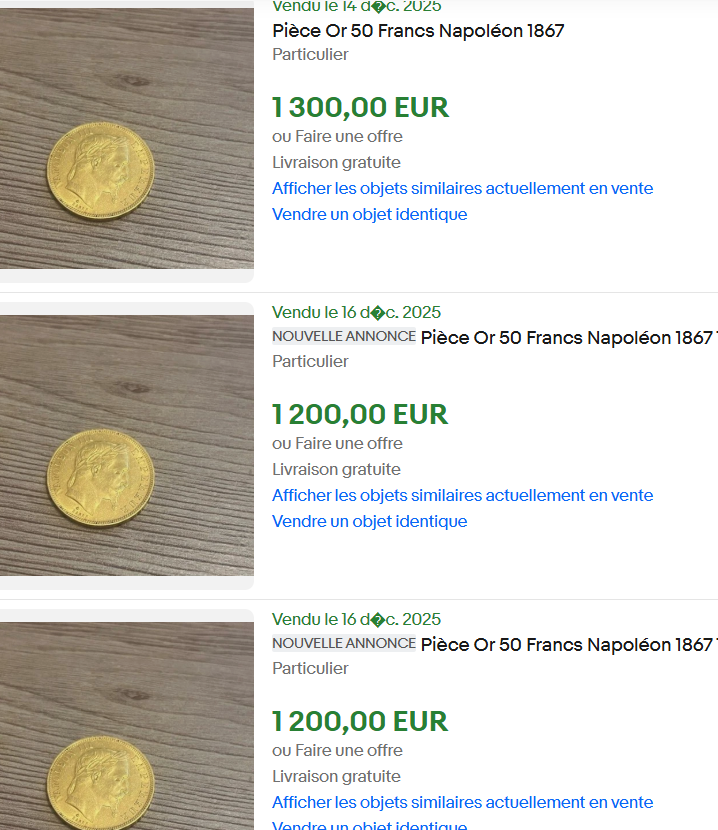The height and width of the screenshot is (830, 718).
Task: Click 'ou Faire une offre' in the second listing
Action: pos(337,443)
